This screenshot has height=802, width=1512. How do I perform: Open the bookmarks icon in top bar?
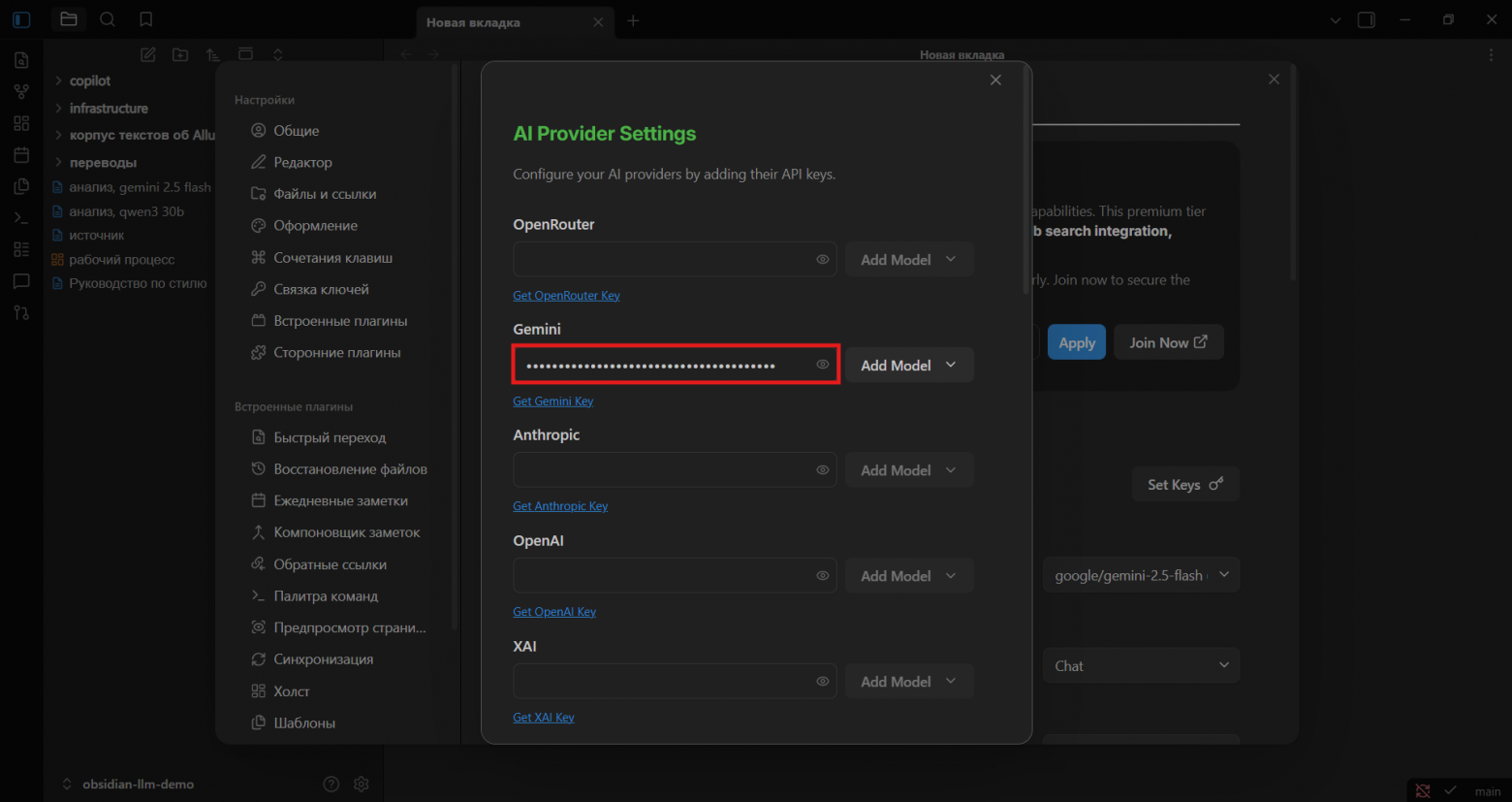(145, 19)
